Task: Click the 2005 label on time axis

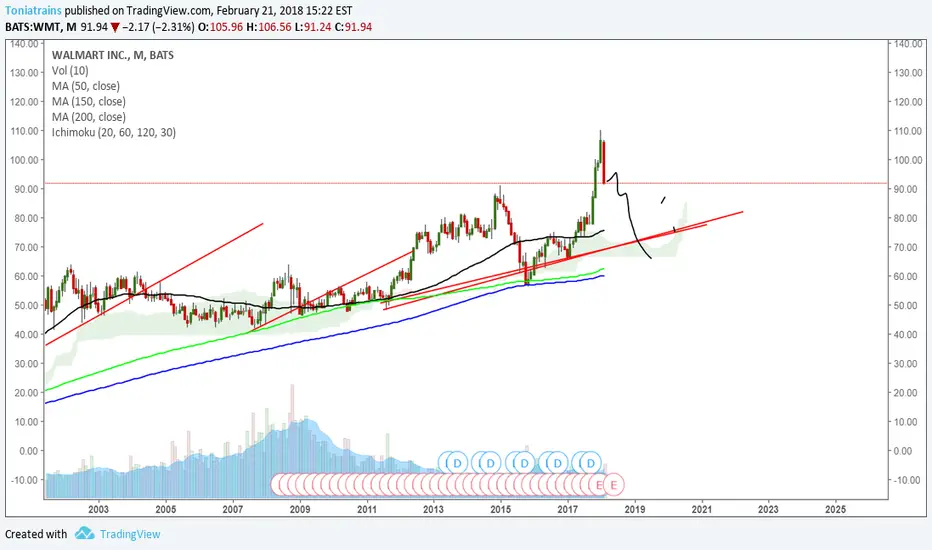Action: pos(166,509)
